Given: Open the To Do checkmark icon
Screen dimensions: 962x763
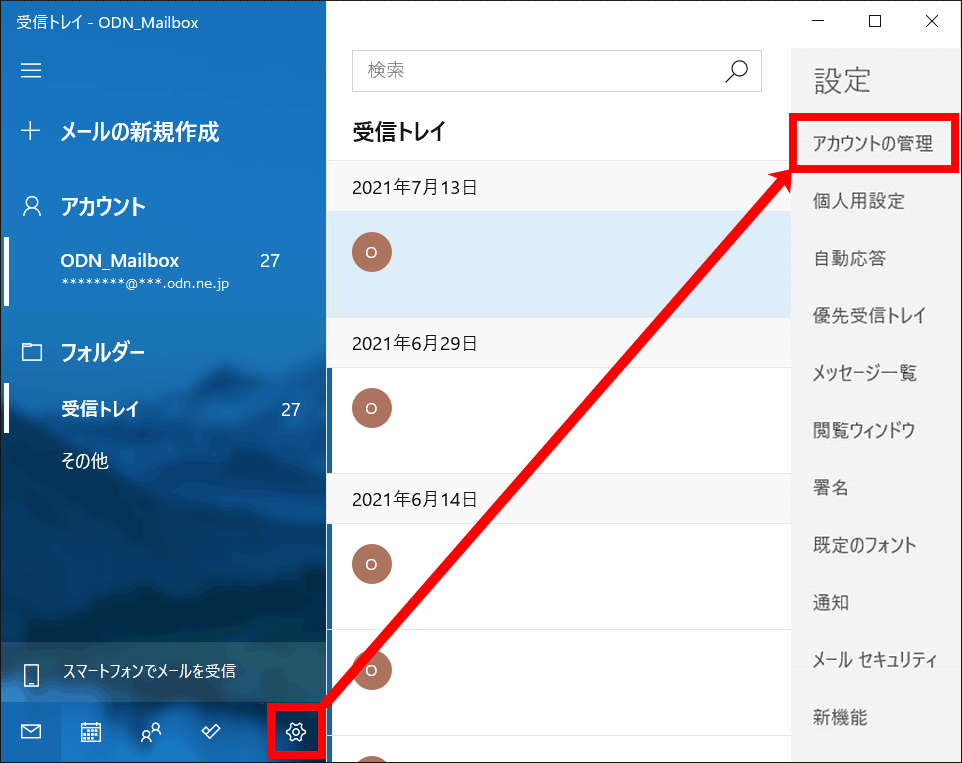Looking at the screenshot, I should (x=210, y=732).
